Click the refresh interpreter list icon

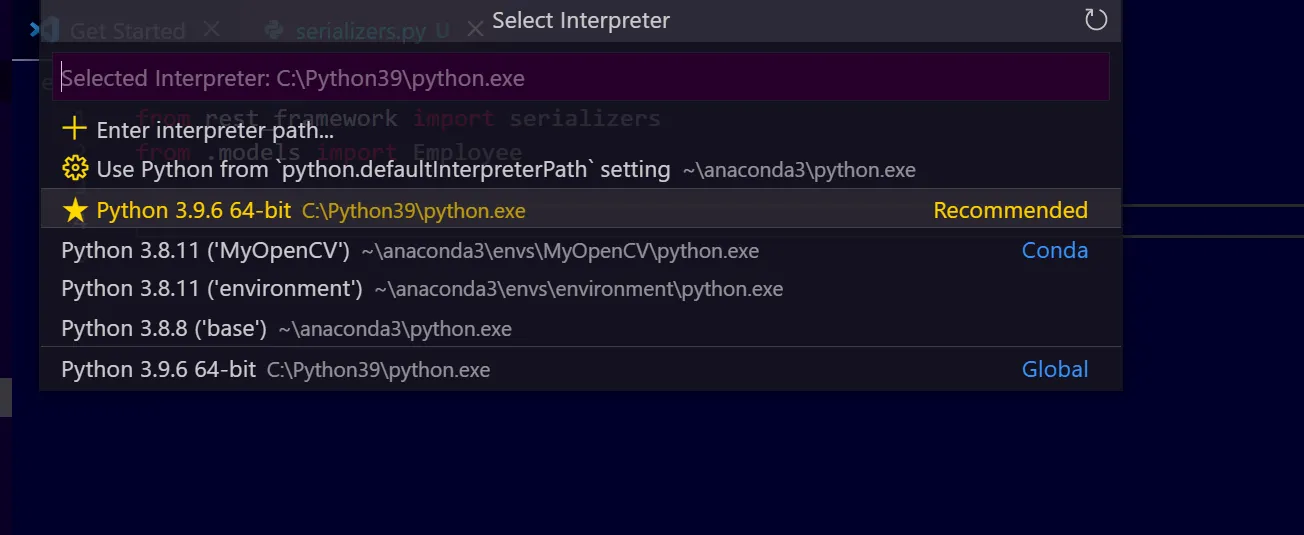pyautogui.click(x=1096, y=20)
